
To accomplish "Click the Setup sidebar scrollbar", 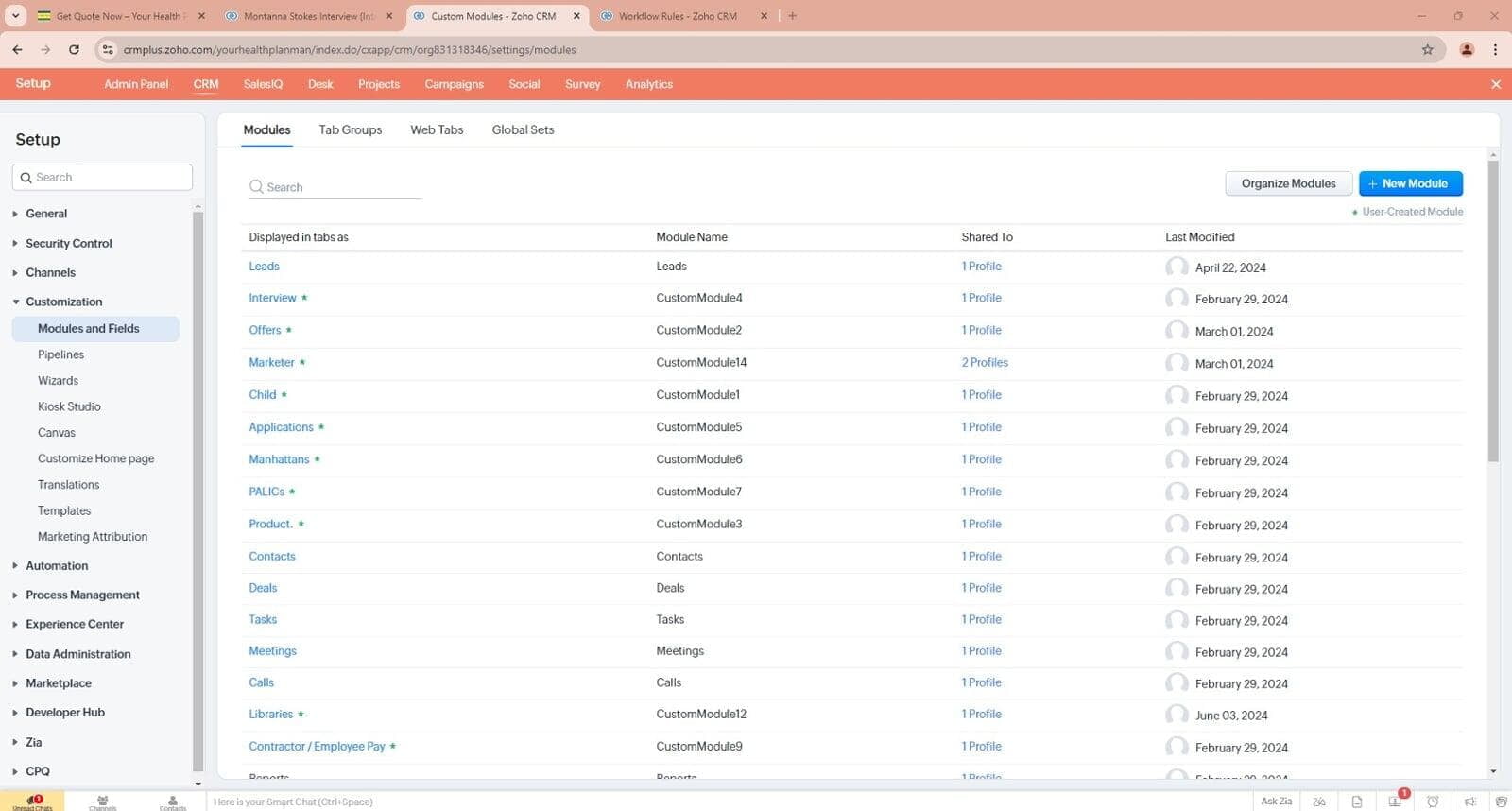I will pos(198,492).
